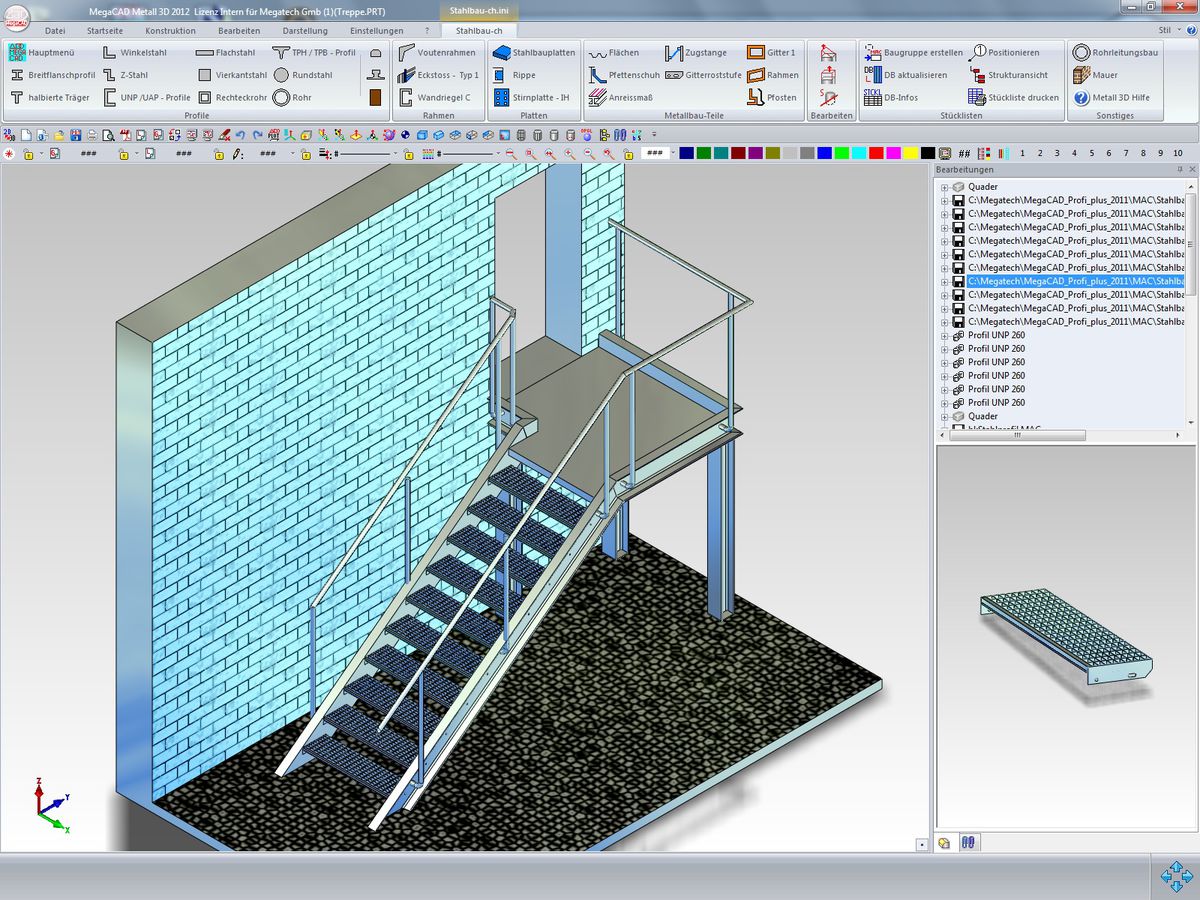Switch to the Konstruktion ribbon tab
The height and width of the screenshot is (900, 1200).
click(x=170, y=31)
